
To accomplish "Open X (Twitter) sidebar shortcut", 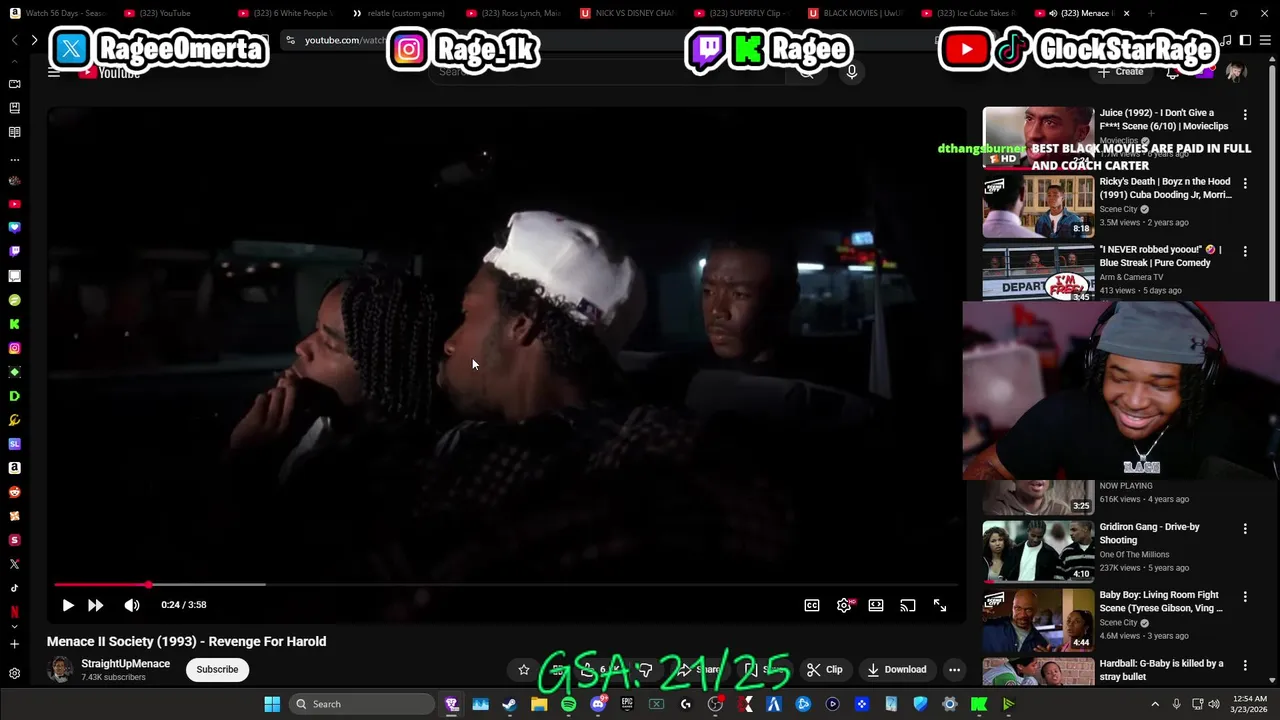I will pos(14,564).
